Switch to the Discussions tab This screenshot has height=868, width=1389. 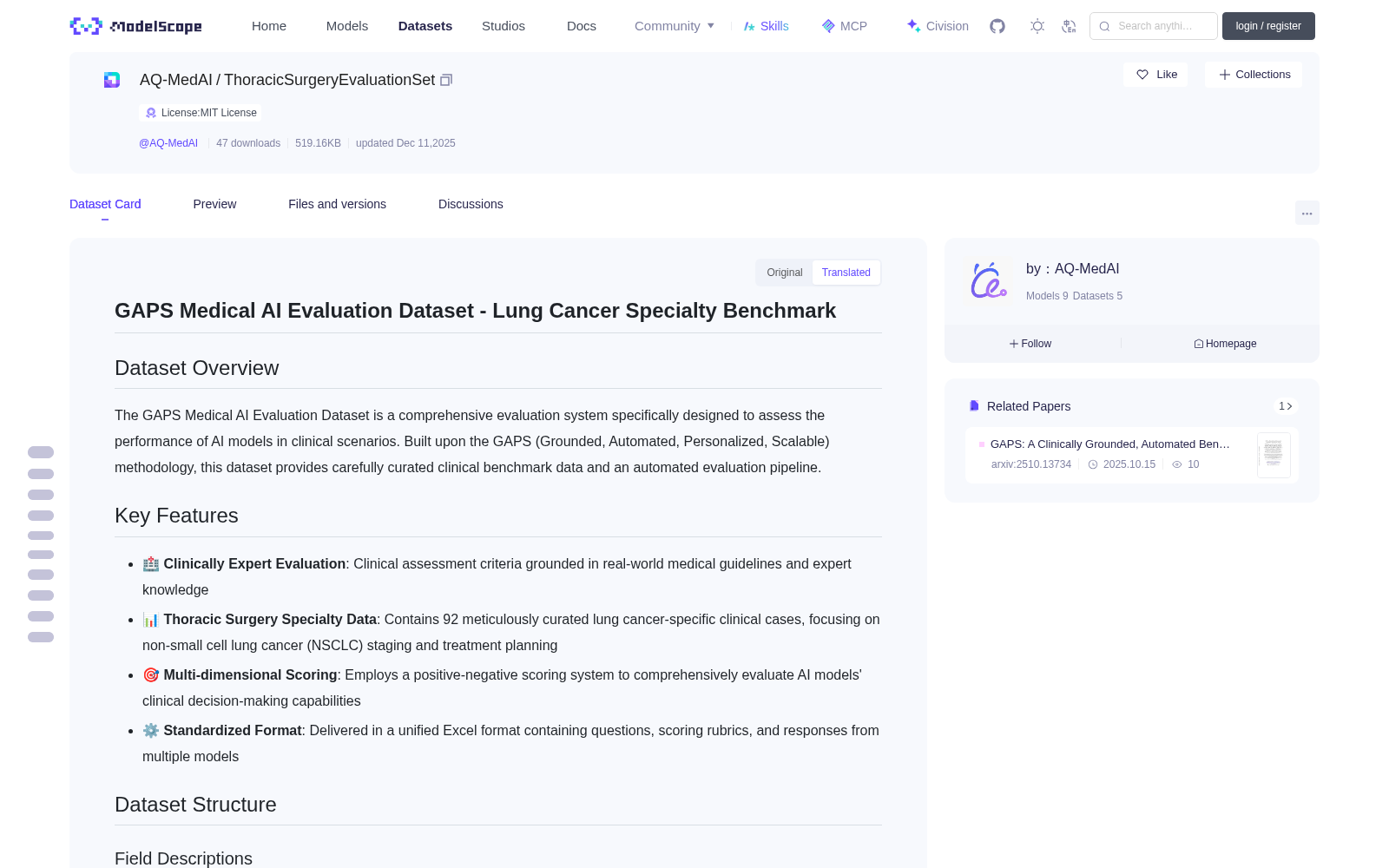(x=471, y=204)
